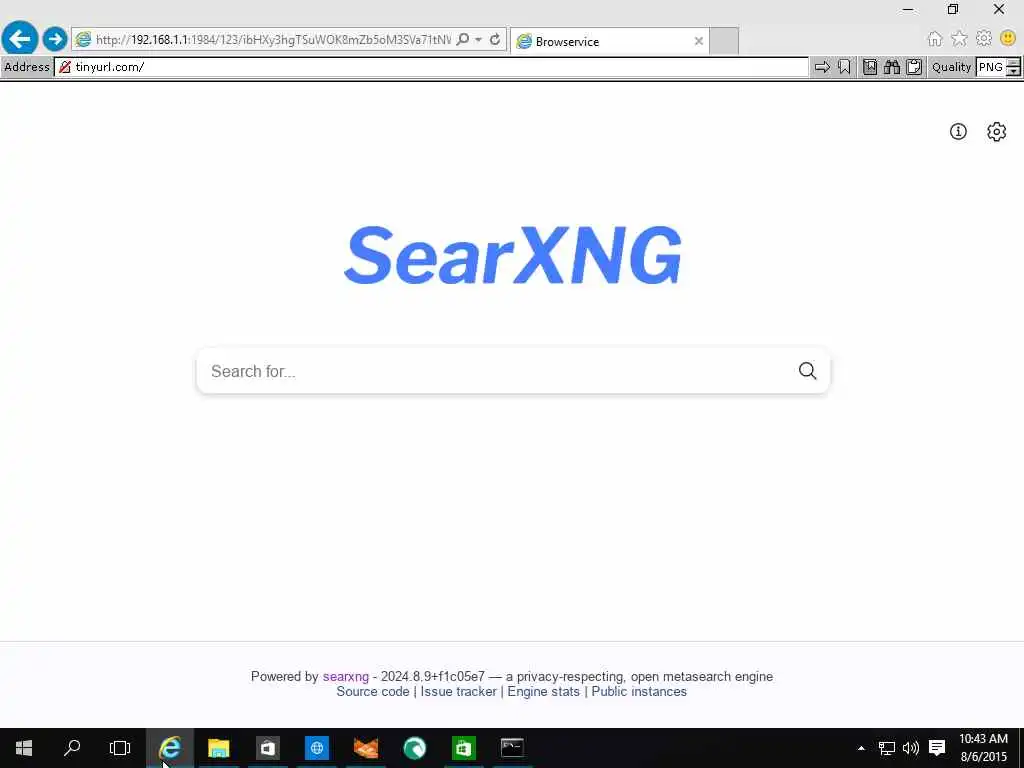Viewport: 1024px width, 768px height.
Task: Open the blue globe taskbar app
Action: [x=317, y=748]
